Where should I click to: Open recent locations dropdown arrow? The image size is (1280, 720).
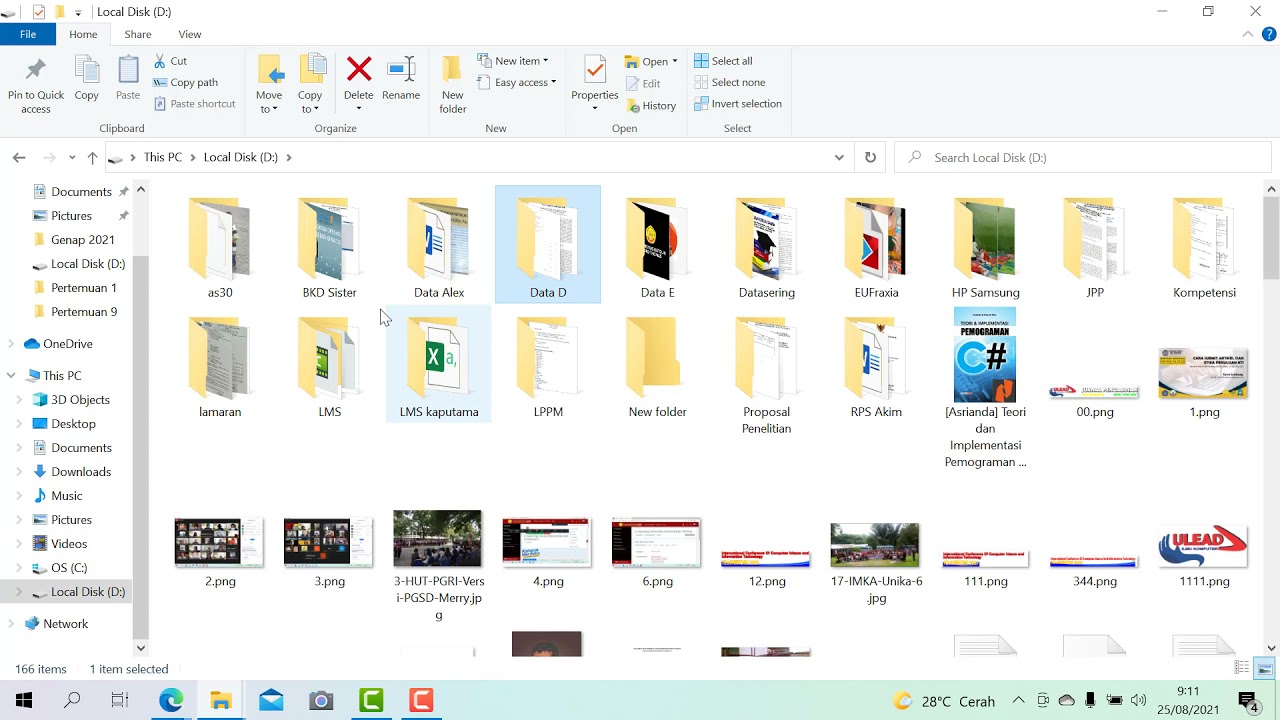pyautogui.click(x=72, y=157)
